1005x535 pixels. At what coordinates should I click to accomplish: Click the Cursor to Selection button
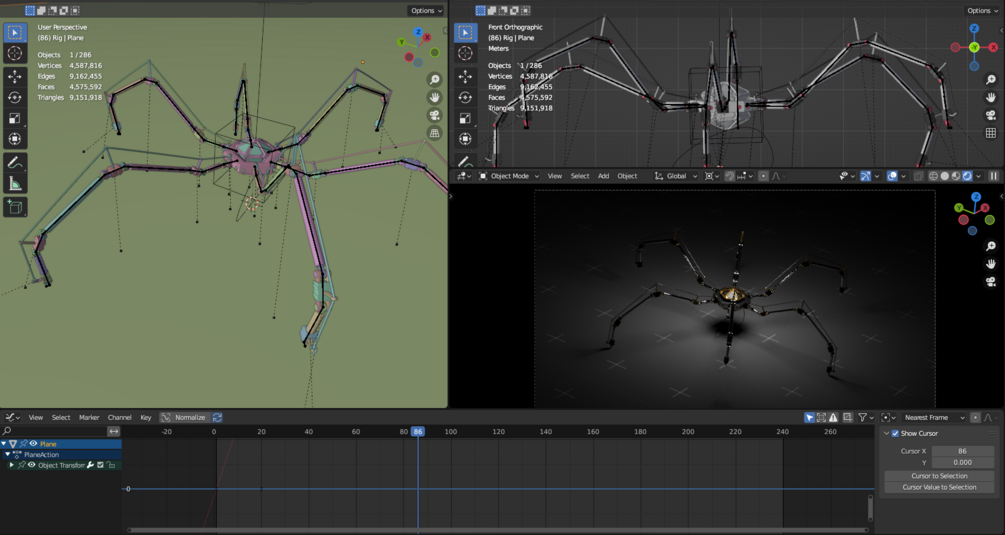point(939,476)
